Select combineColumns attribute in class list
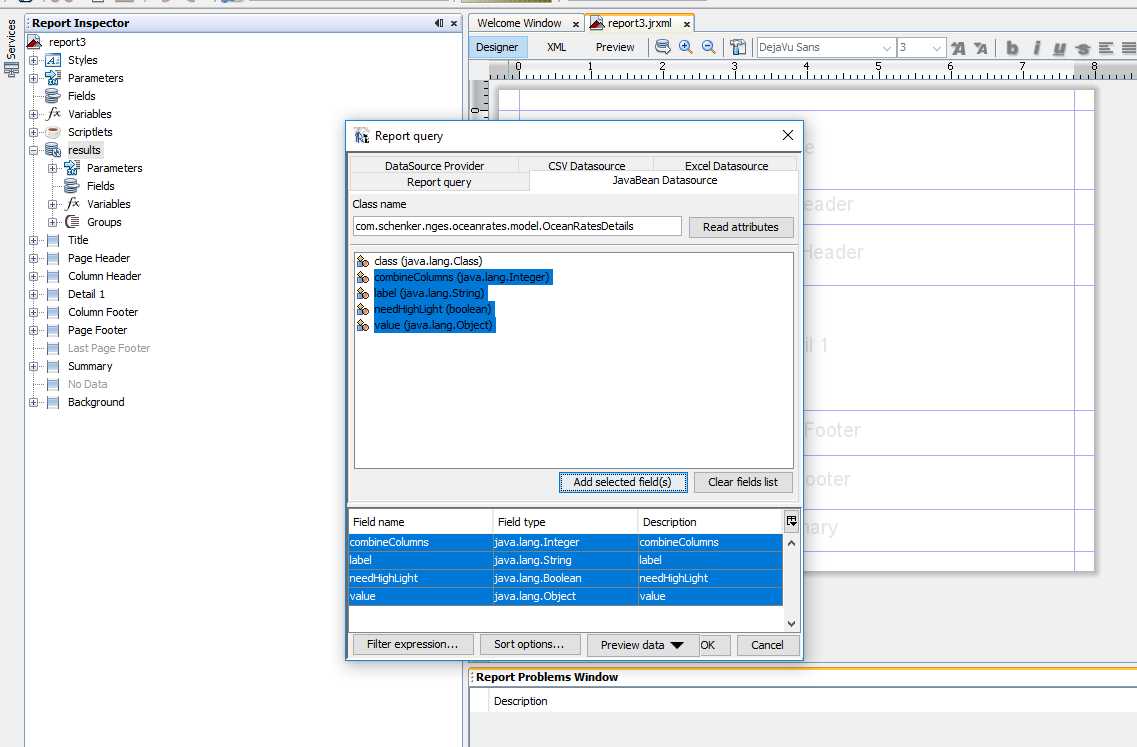 (463, 277)
